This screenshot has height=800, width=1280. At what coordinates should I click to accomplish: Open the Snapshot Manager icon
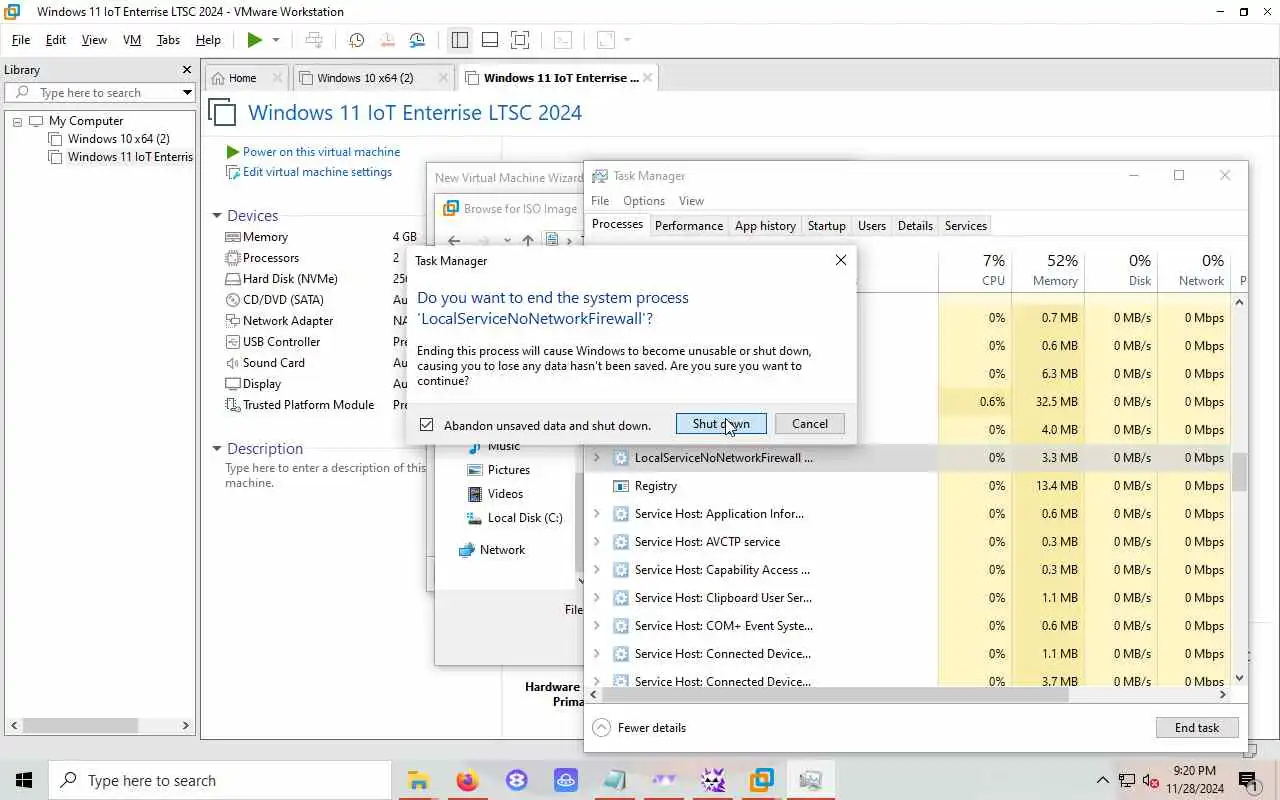click(x=417, y=40)
